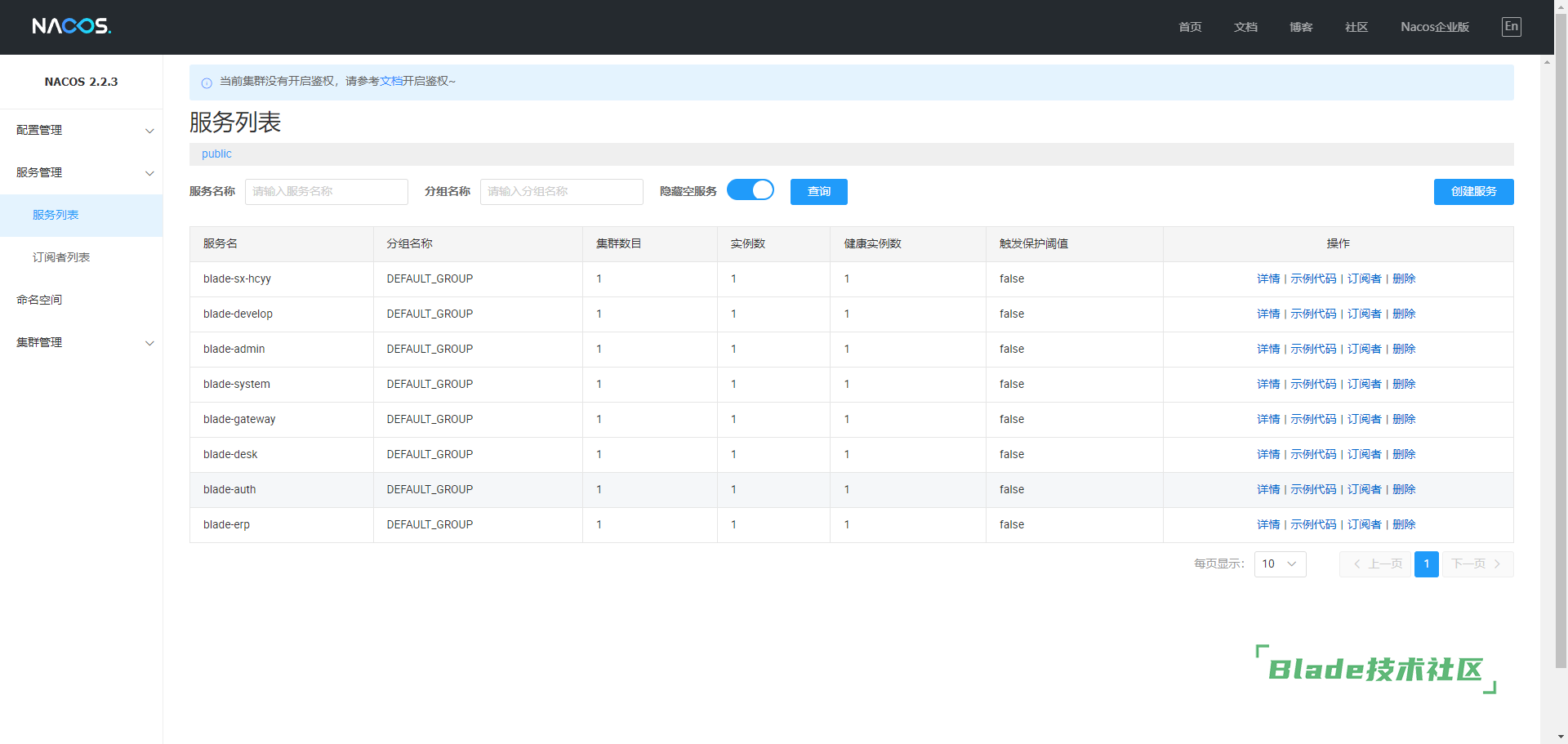Click the NACOS 2.2.3 version label

81,82
